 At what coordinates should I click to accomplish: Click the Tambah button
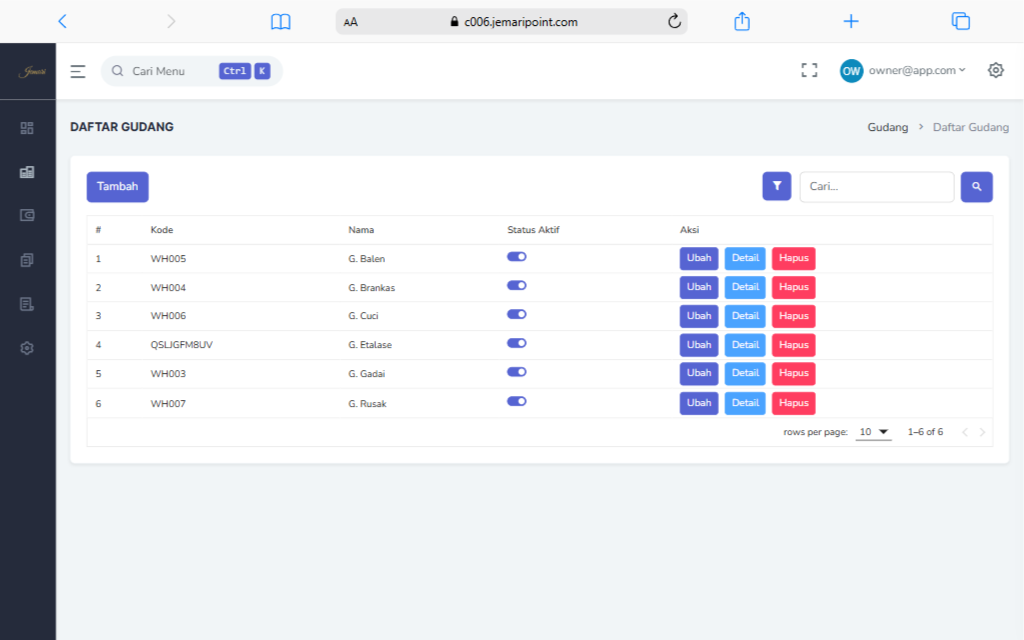[117, 187]
